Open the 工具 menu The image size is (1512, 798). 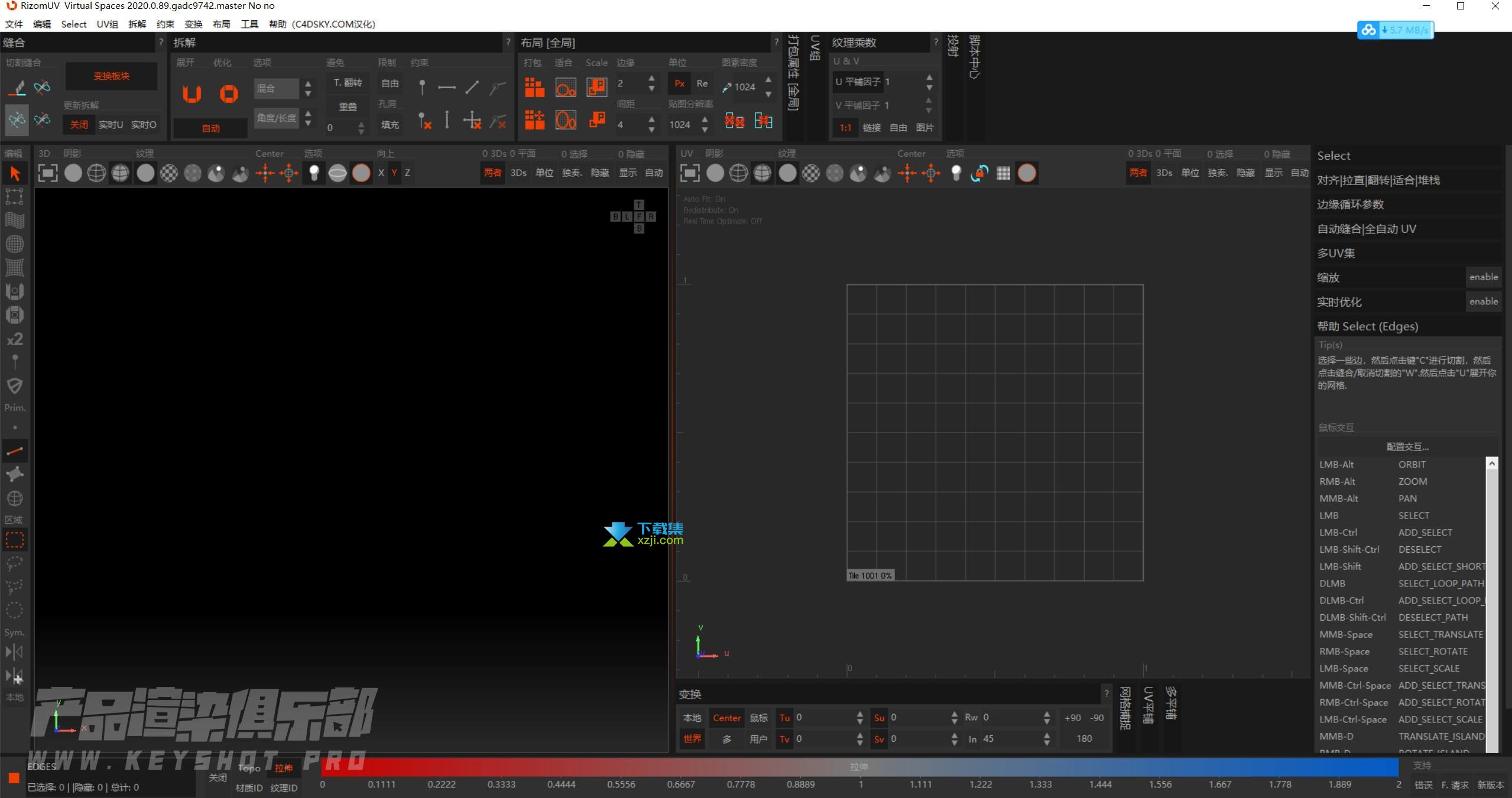(x=249, y=24)
